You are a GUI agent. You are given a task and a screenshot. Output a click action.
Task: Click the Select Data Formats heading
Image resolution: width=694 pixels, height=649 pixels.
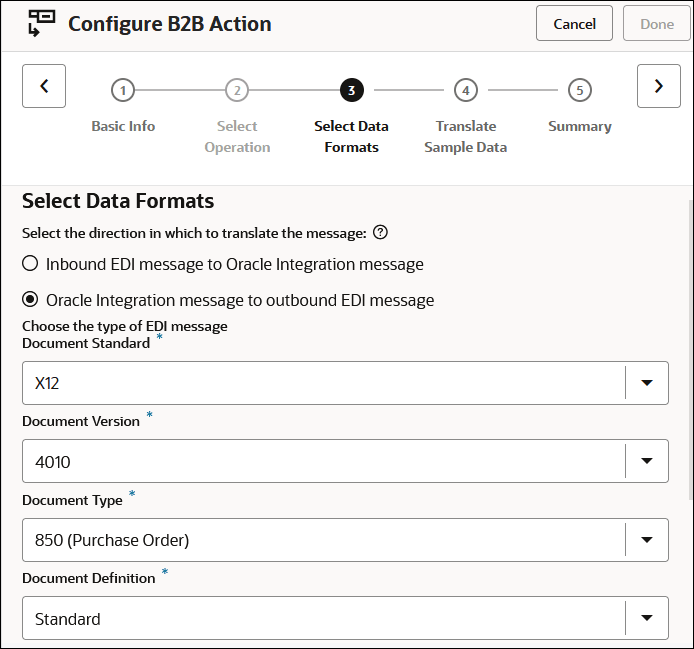(x=118, y=201)
